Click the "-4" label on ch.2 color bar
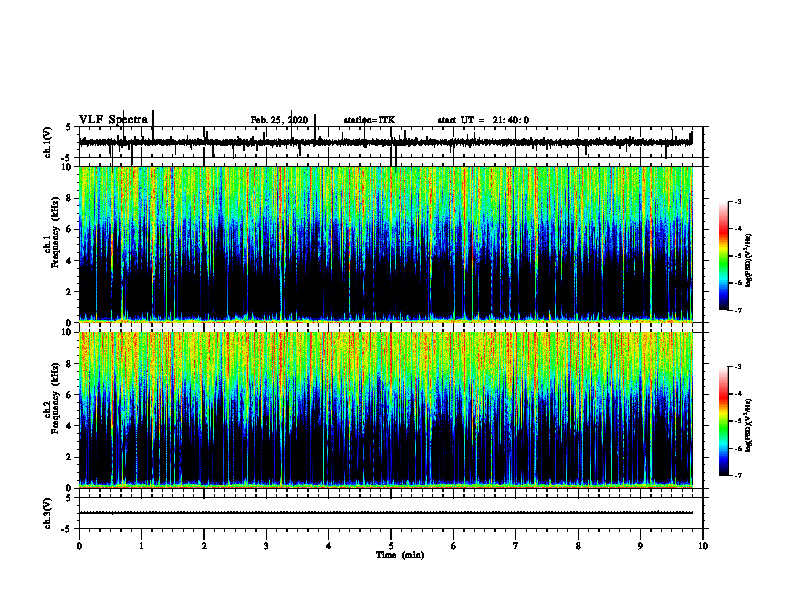The height and width of the screenshot is (612, 792). (x=737, y=394)
